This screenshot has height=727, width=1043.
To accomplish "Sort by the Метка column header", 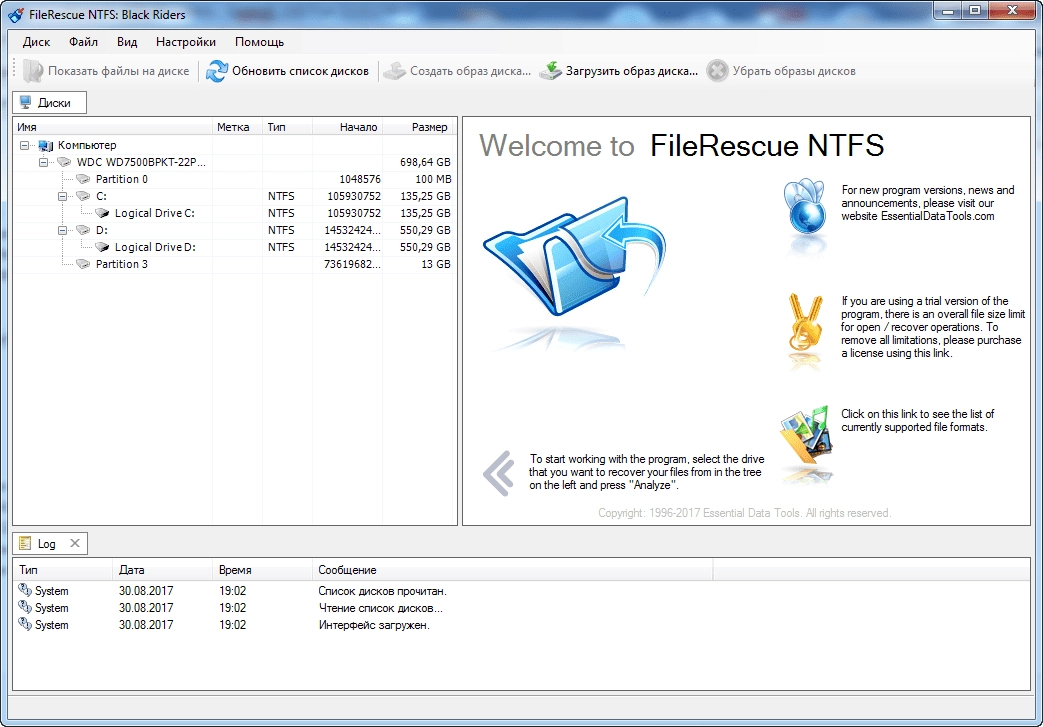I will [237, 127].
